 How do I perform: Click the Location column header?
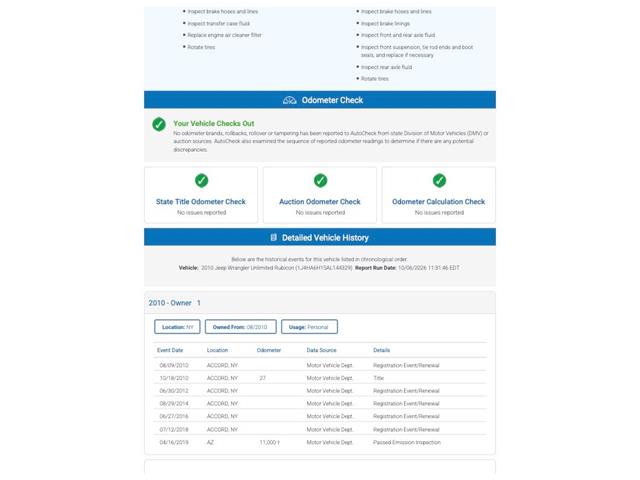coord(217,350)
